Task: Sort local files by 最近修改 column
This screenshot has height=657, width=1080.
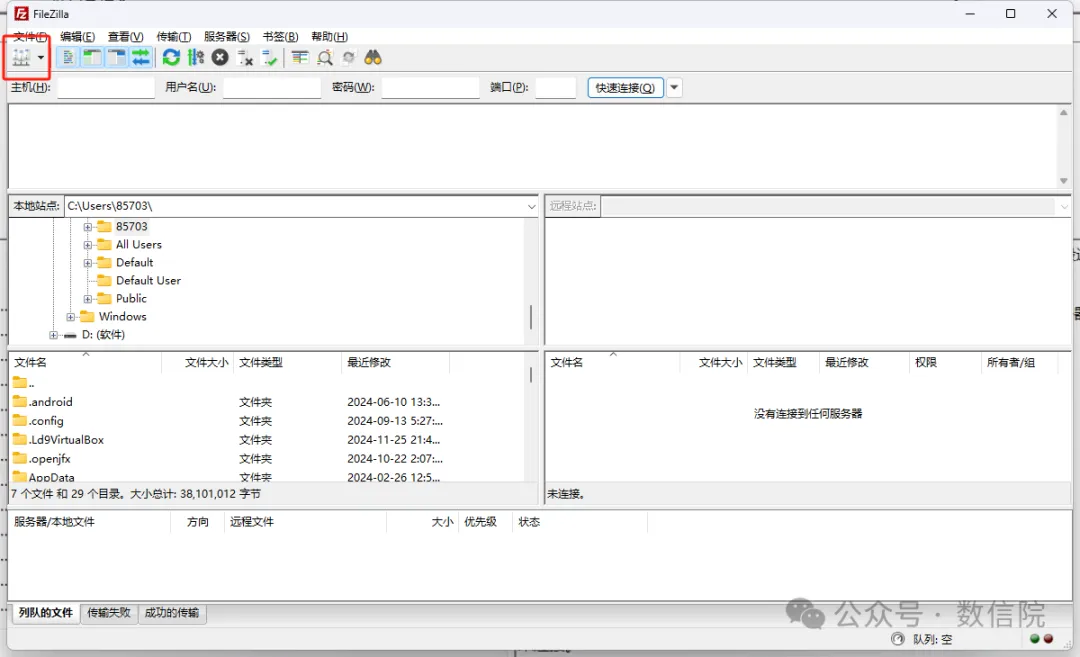Action: point(369,363)
